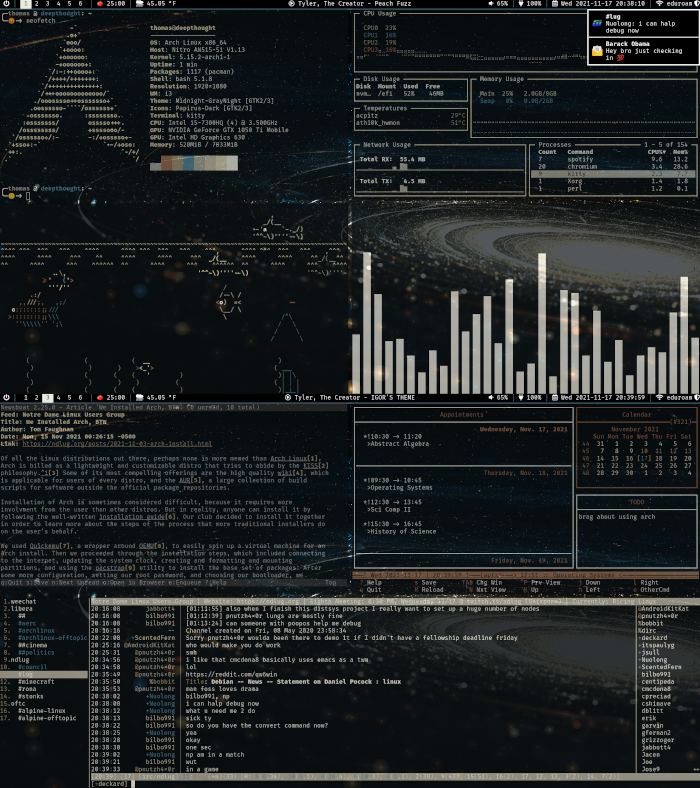Viewport: 700px width, 788px height.
Task: Click calendar icon beside 20:39:59 clock
Action: [x=555, y=398]
